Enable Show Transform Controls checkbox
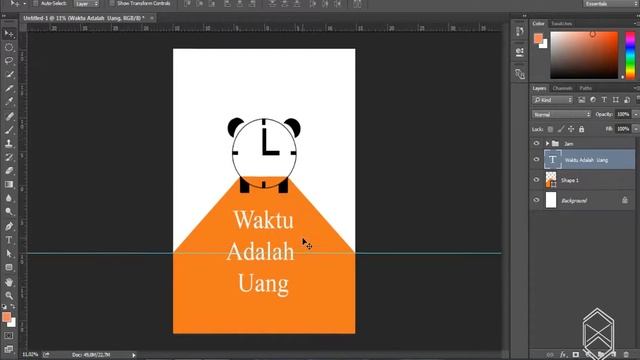This screenshot has width=640, height=360. [x=112, y=3]
